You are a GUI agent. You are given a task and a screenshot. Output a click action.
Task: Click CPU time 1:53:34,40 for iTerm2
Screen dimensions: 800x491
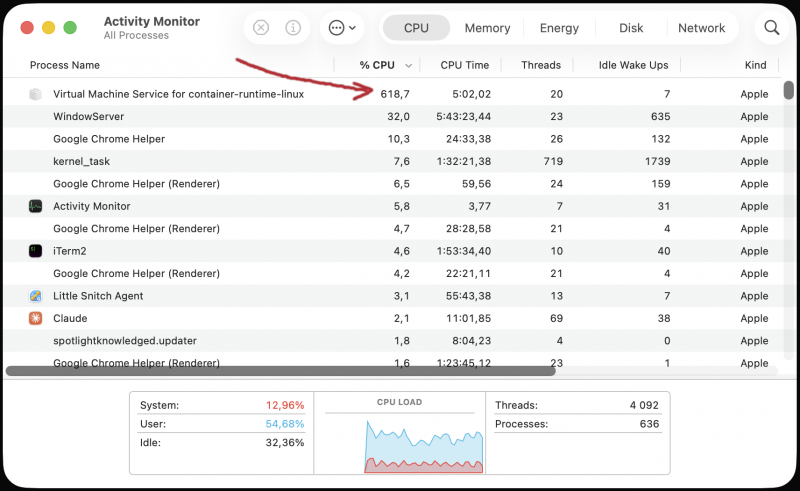tap(463, 251)
